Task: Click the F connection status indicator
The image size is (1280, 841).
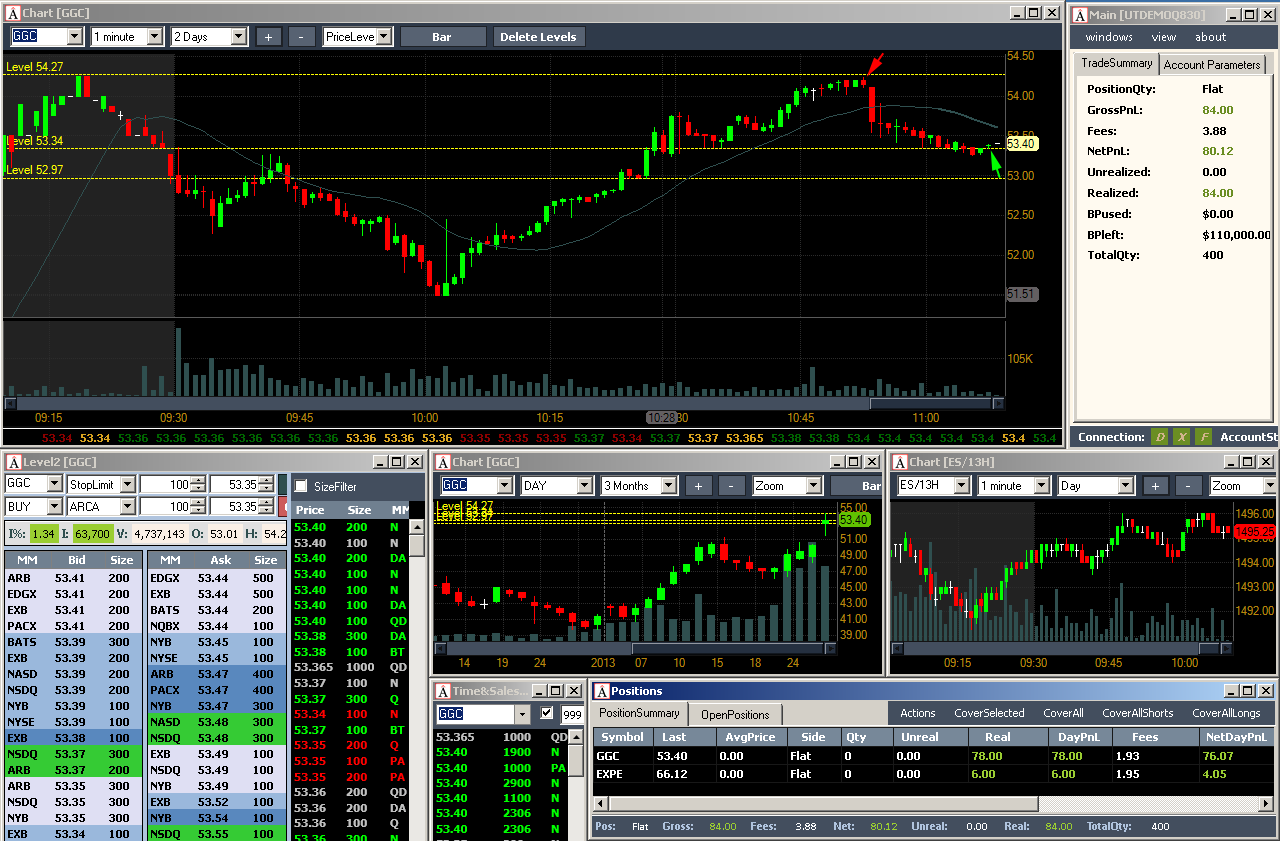Action: click(x=1203, y=437)
